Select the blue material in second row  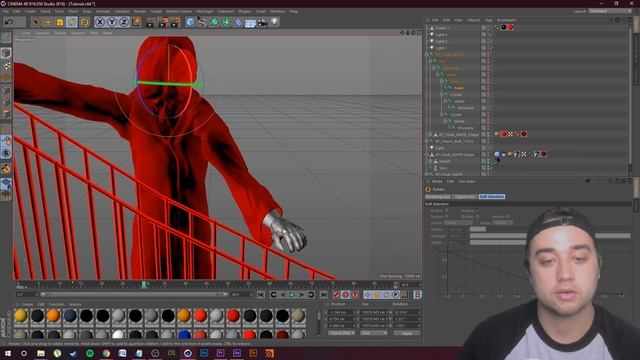tap(184, 335)
